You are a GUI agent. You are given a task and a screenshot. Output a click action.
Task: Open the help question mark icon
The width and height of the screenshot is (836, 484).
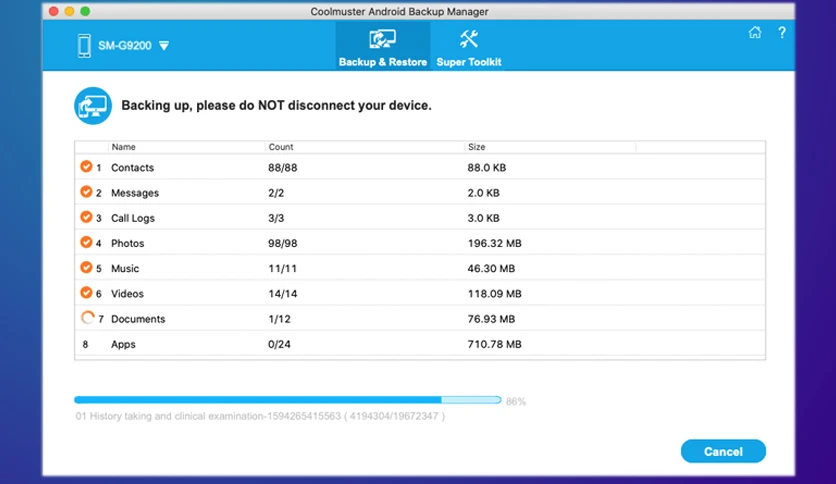[782, 33]
